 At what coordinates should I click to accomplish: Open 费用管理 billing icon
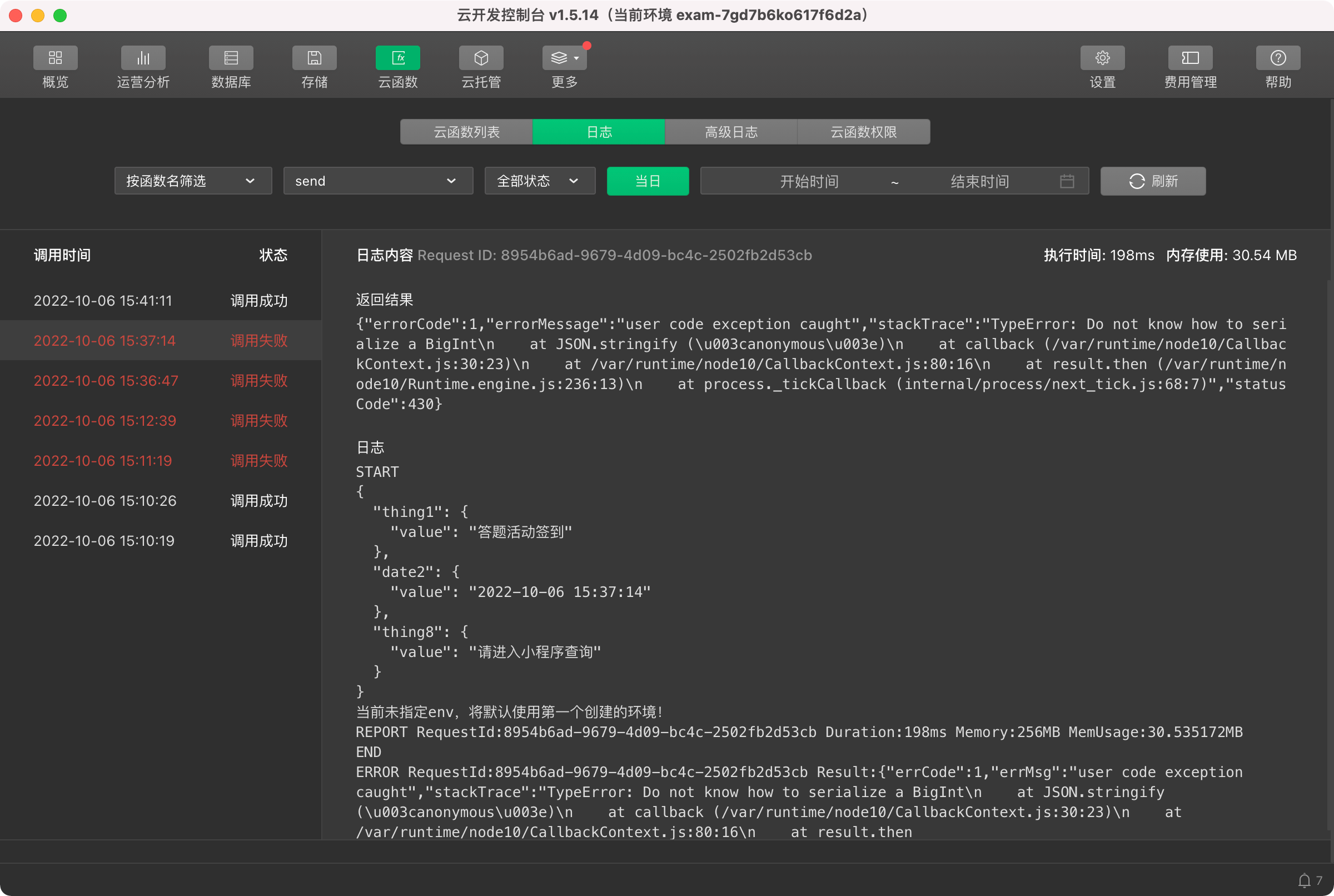point(1190,58)
